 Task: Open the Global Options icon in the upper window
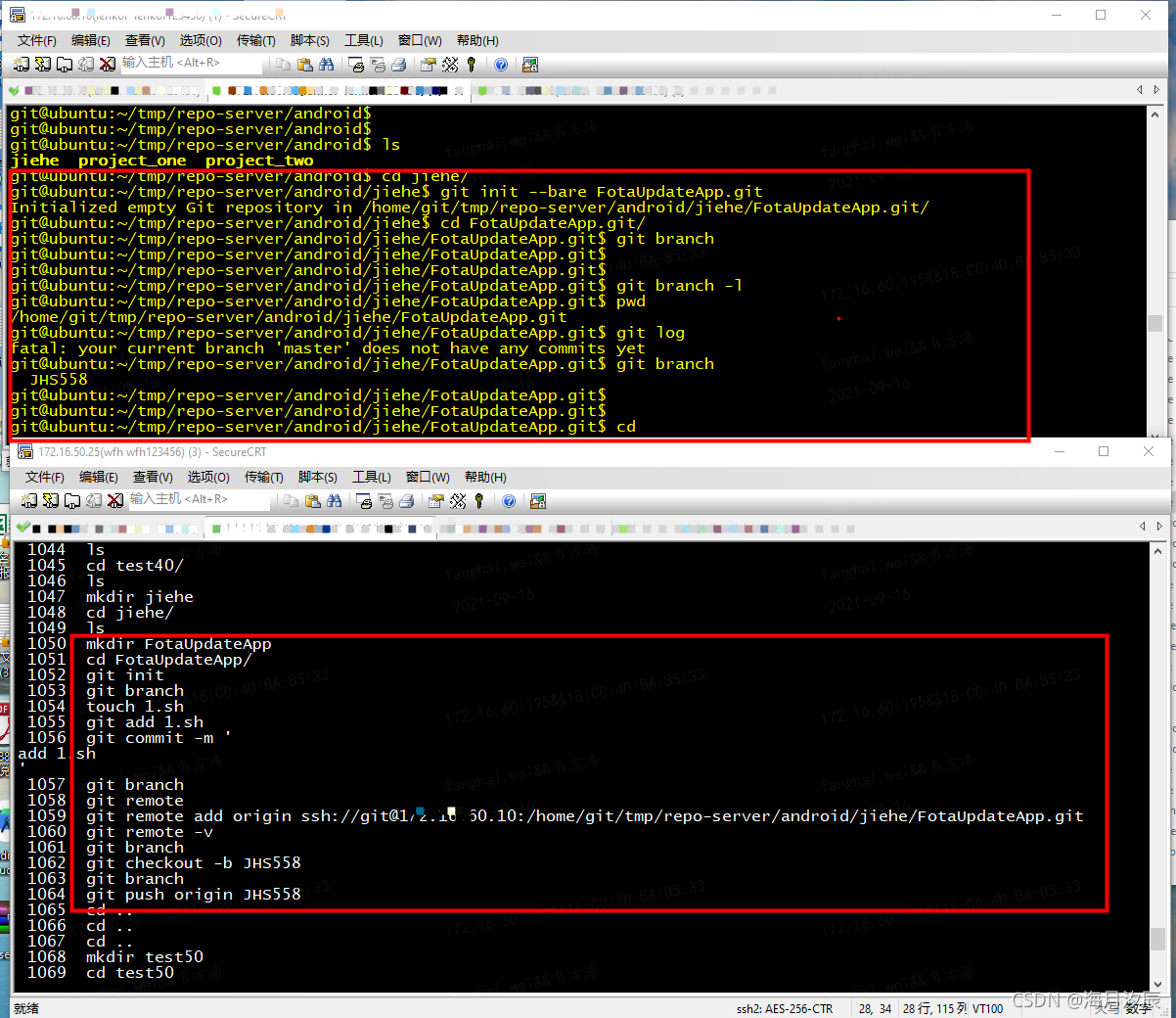click(x=450, y=65)
